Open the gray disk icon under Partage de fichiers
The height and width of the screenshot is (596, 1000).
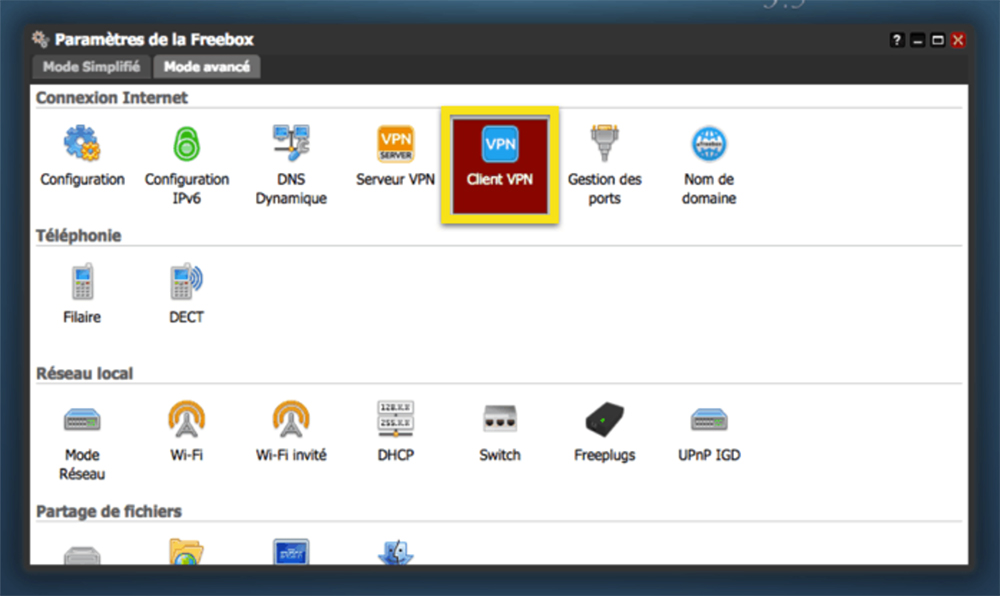click(x=82, y=555)
